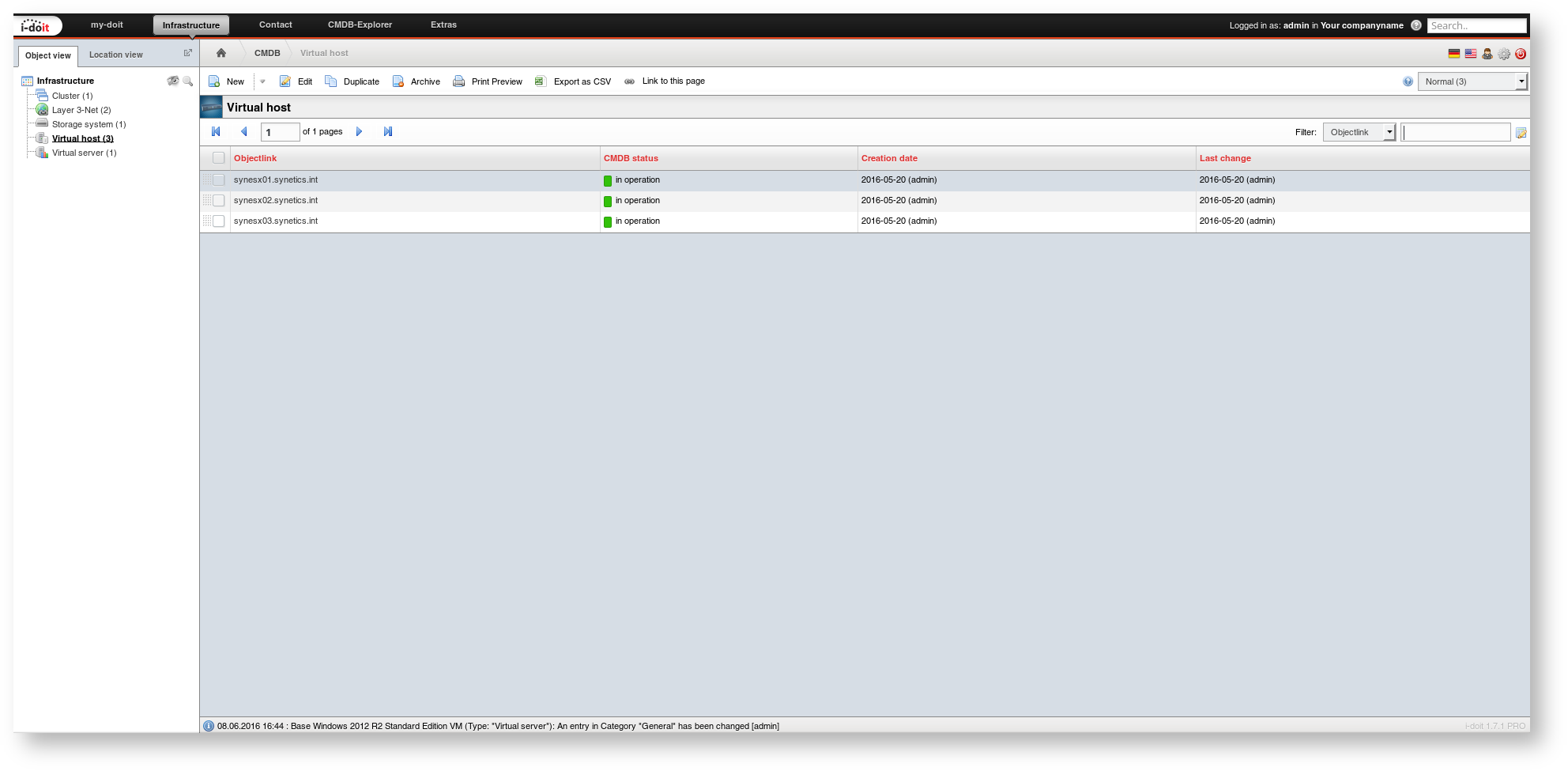
Task: Check the box for synesx01.synetics.int
Action: point(219,180)
